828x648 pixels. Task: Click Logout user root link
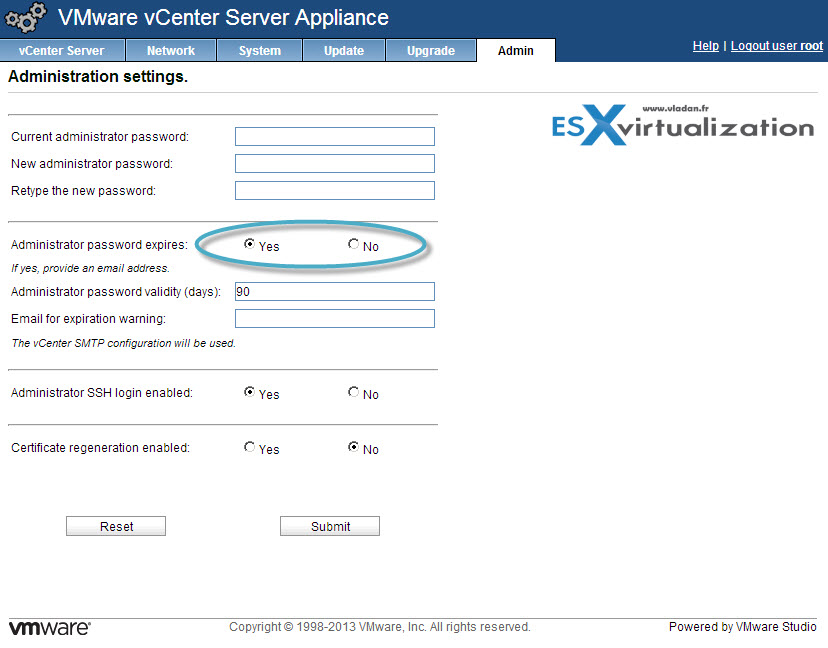click(x=777, y=46)
